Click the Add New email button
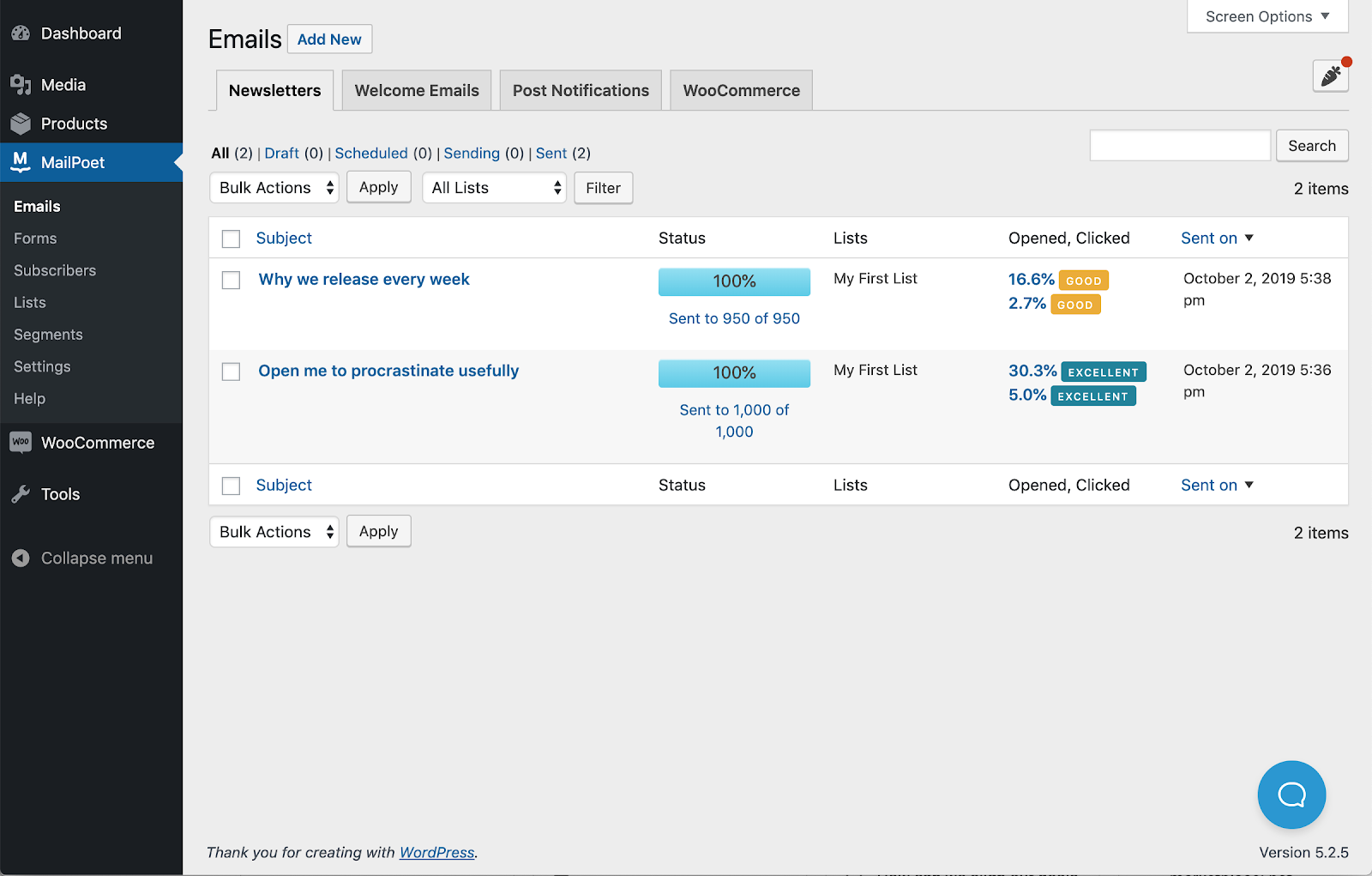The width and height of the screenshot is (1372, 876). click(x=329, y=39)
